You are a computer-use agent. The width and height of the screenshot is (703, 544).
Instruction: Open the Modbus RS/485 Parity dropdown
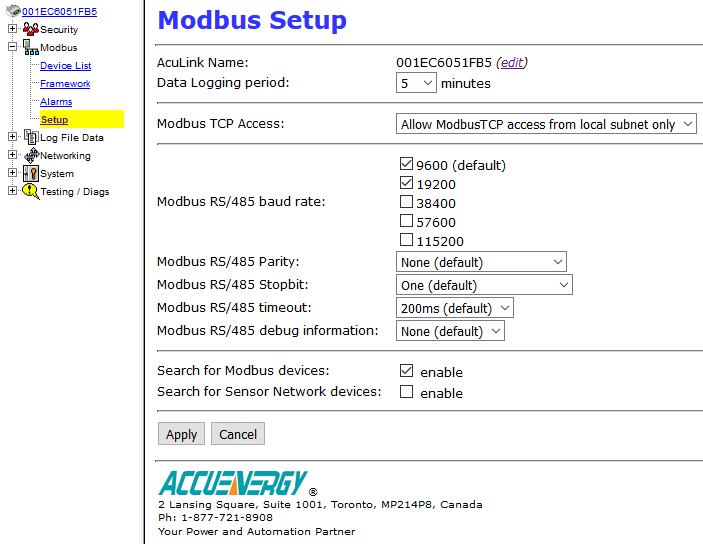481,262
